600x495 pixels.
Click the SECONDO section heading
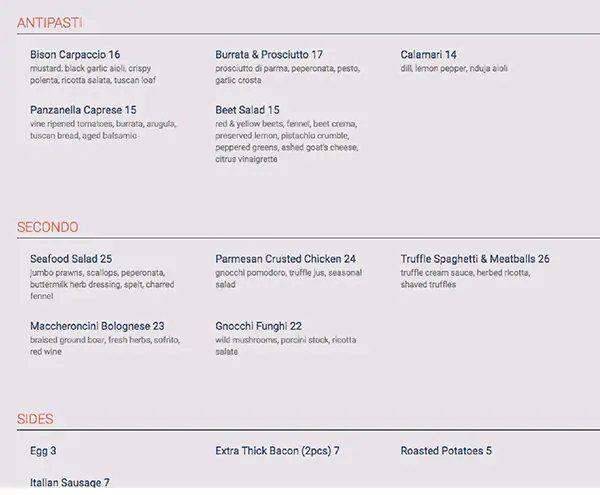tap(47, 228)
